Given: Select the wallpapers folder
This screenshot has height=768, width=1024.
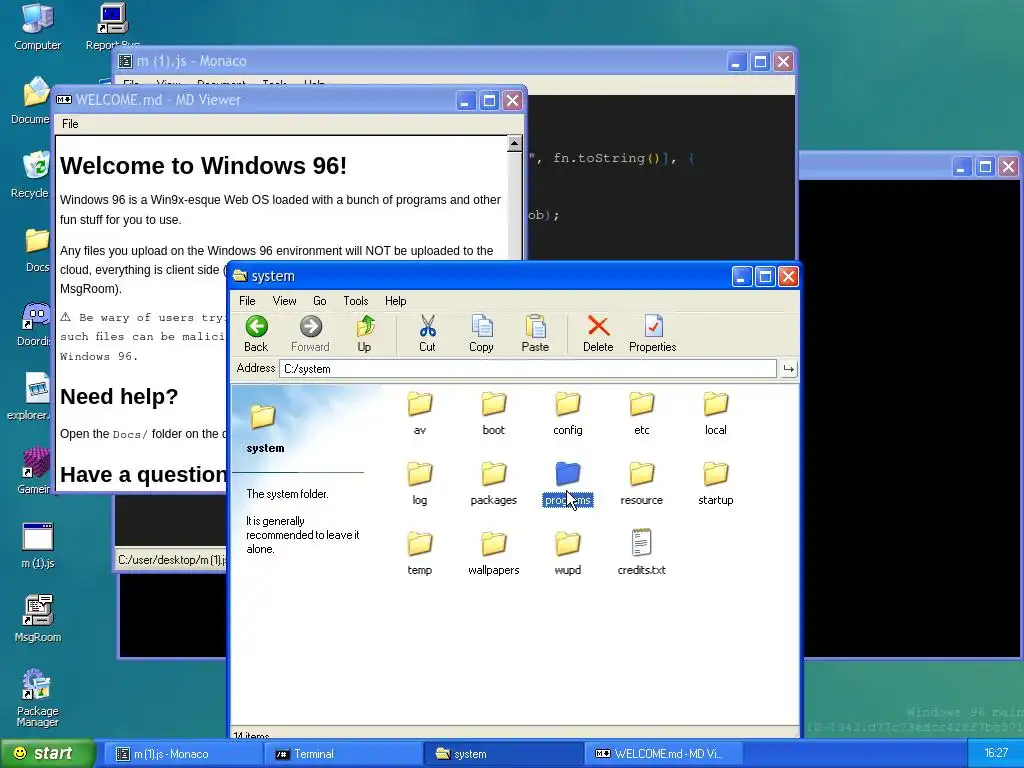Looking at the screenshot, I should pos(494,553).
